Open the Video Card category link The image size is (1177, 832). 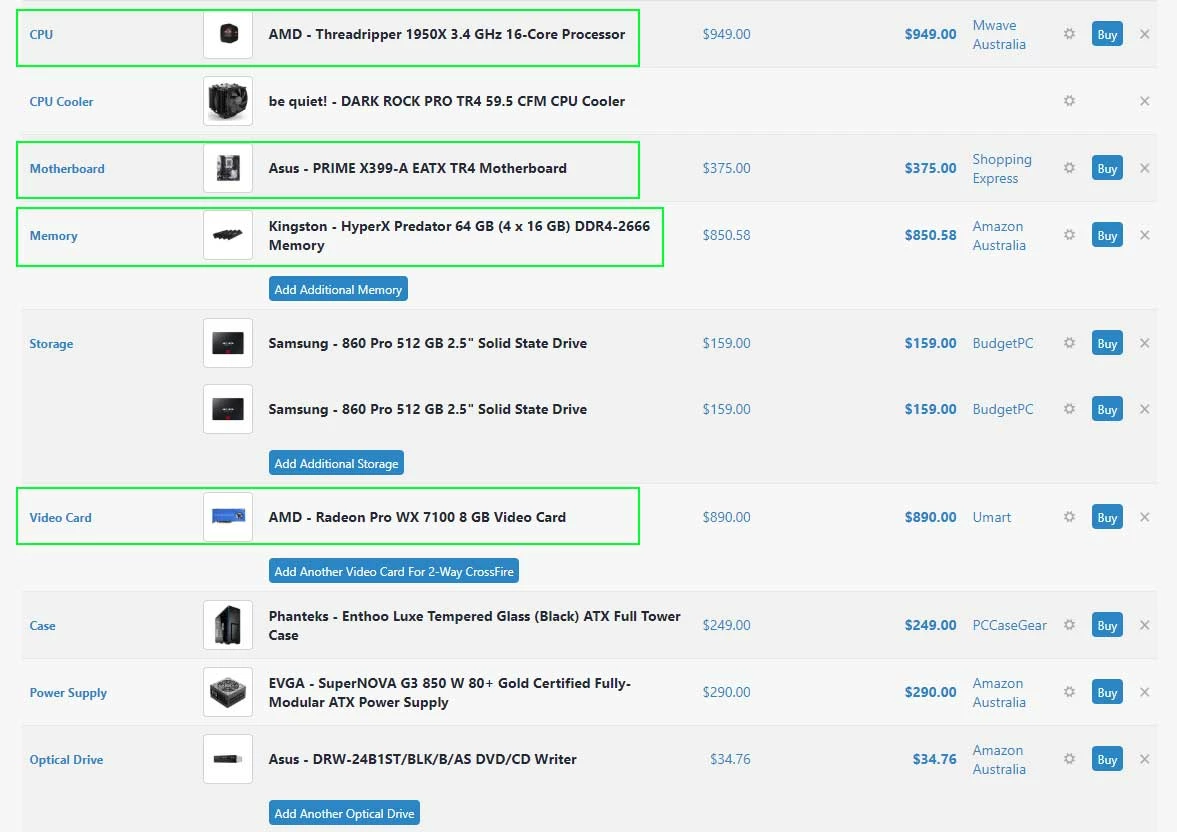coord(60,517)
